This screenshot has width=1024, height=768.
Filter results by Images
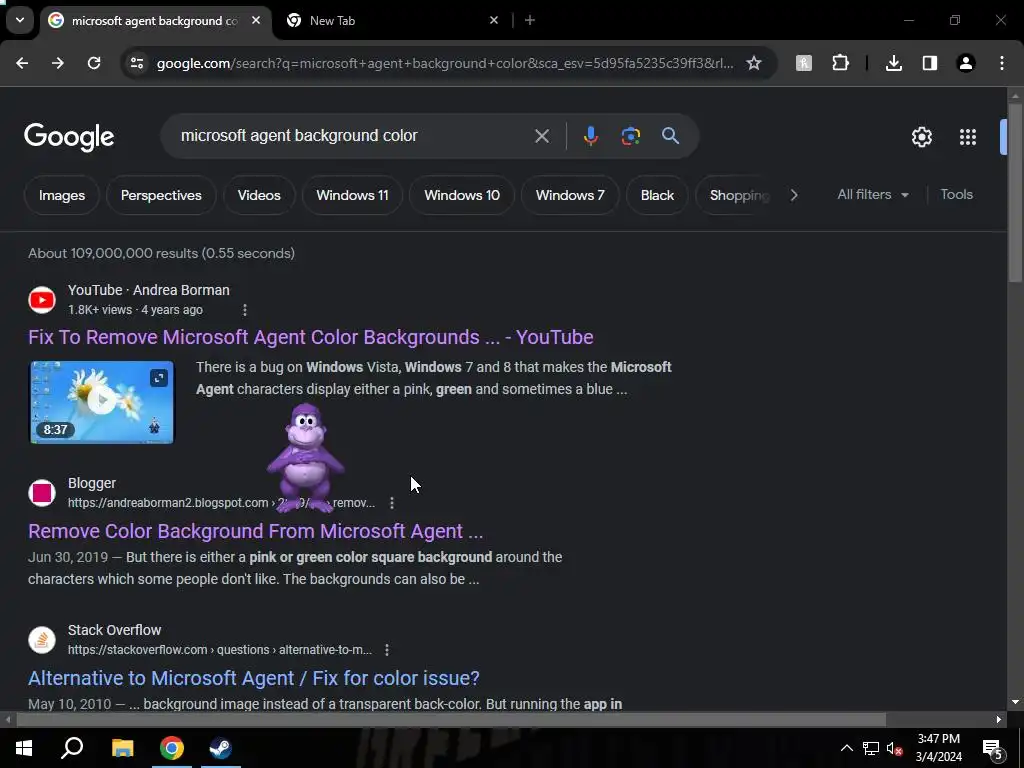click(x=62, y=195)
